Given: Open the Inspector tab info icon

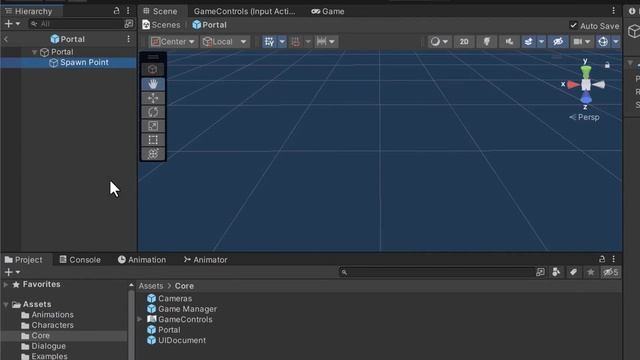Looking at the screenshot, I should point(632,11).
